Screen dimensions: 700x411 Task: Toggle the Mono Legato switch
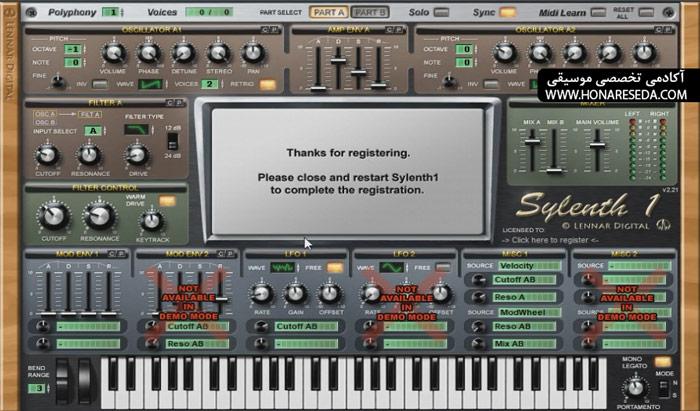[x=663, y=362]
